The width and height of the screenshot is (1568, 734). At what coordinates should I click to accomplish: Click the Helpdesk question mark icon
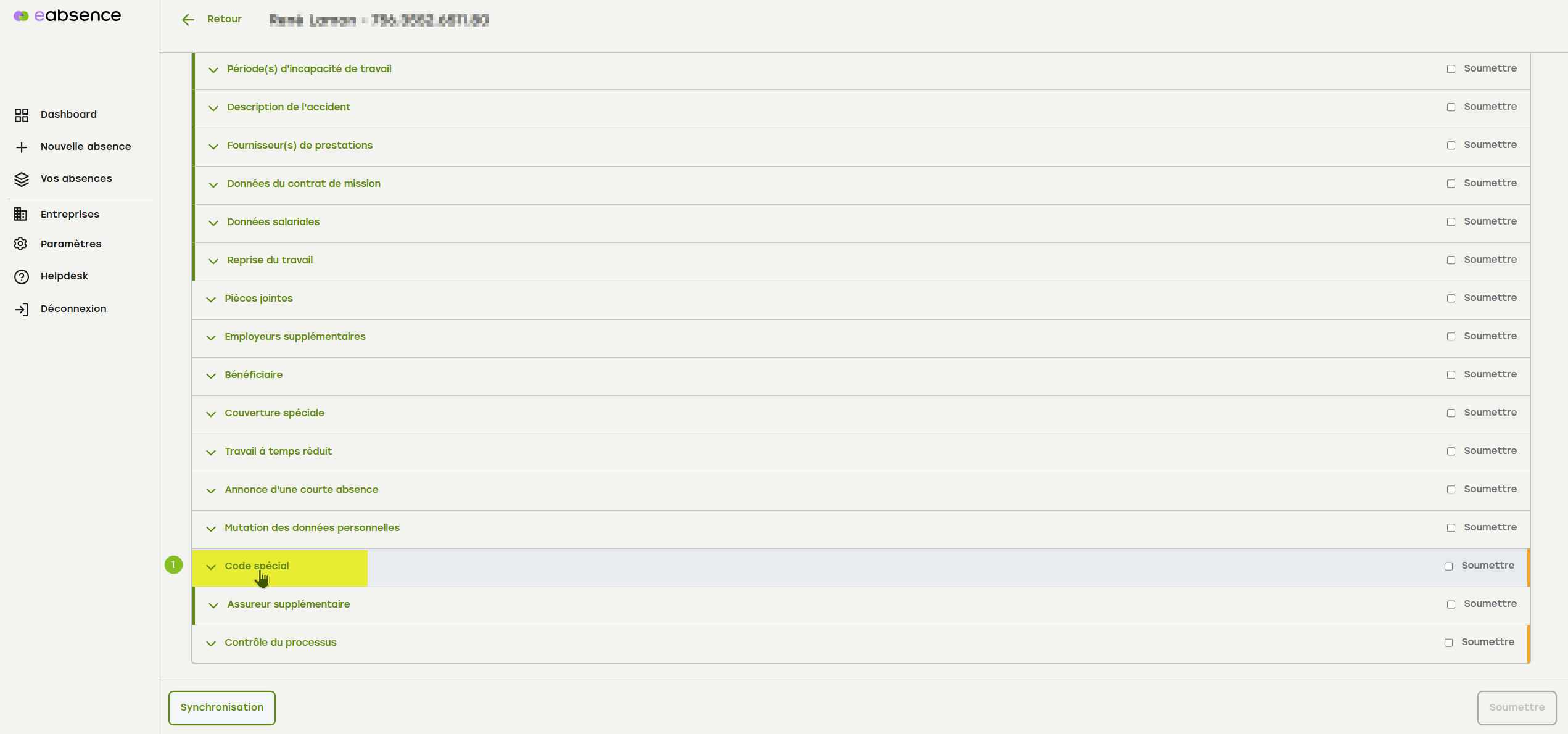click(22, 276)
